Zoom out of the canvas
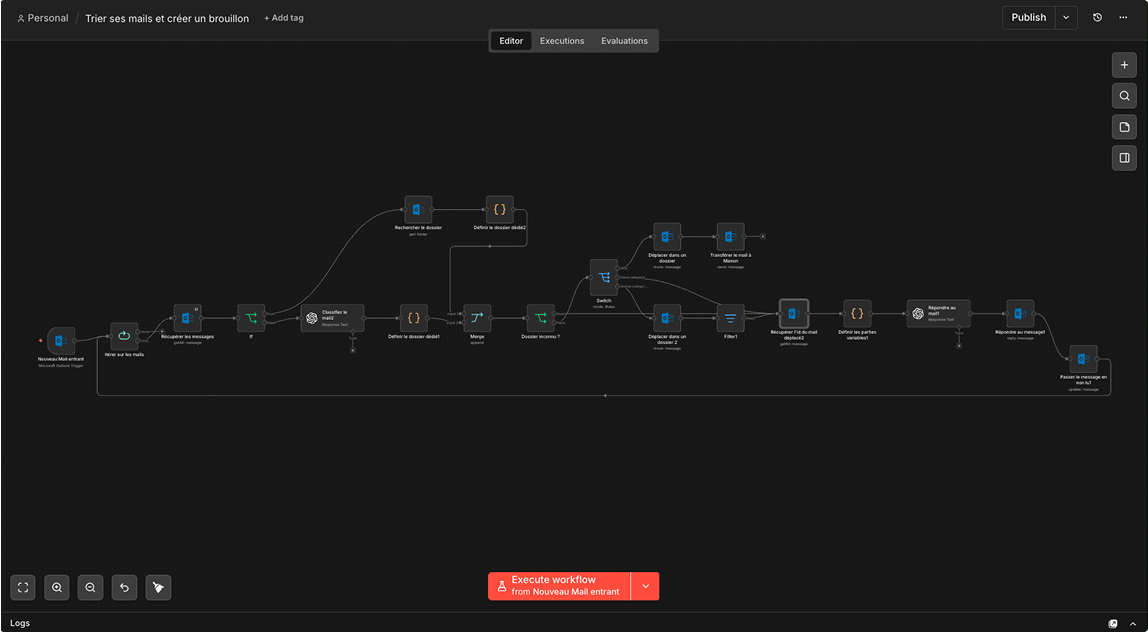The width and height of the screenshot is (1148, 632). point(90,587)
